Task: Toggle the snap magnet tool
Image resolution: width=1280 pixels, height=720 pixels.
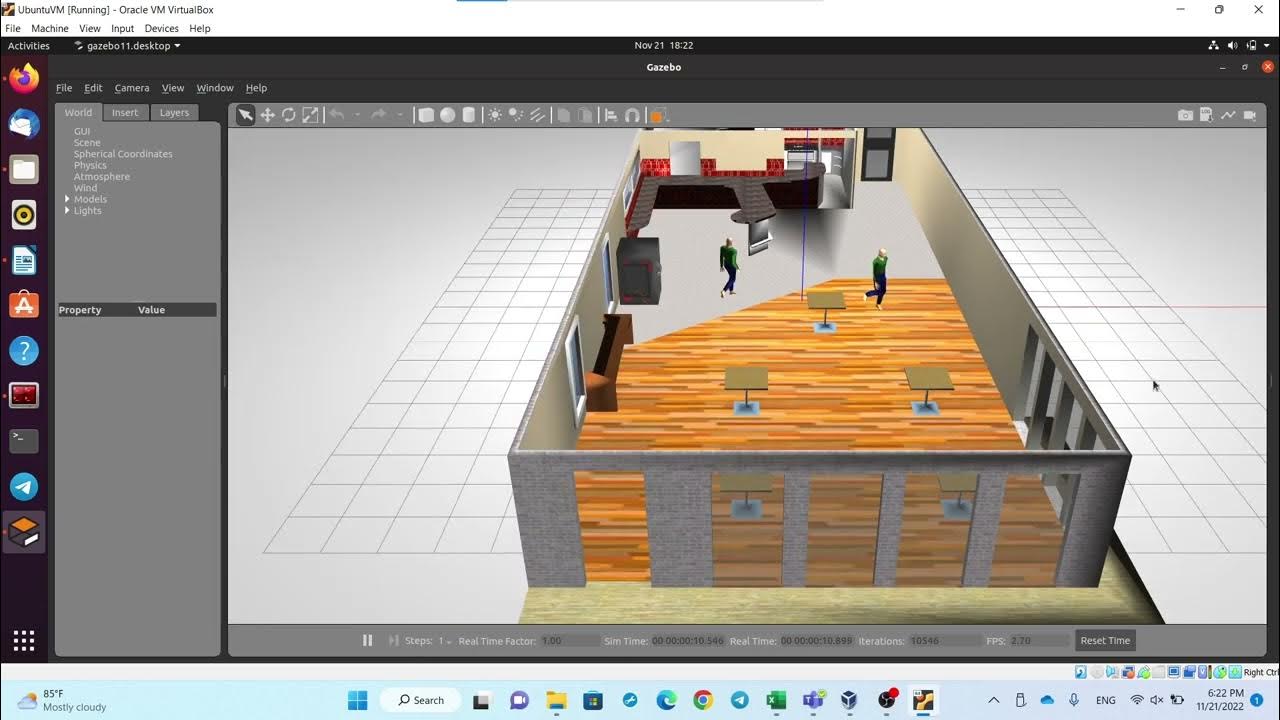Action: (632, 115)
